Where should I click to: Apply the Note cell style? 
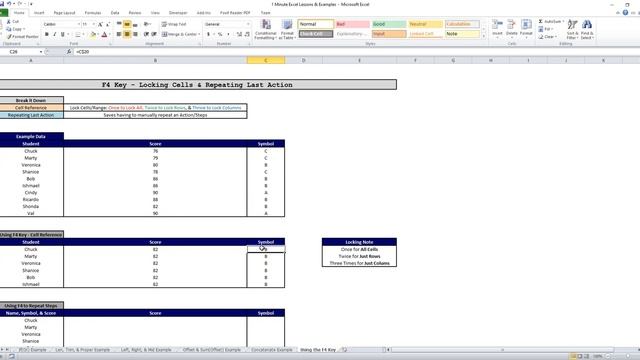point(462,34)
